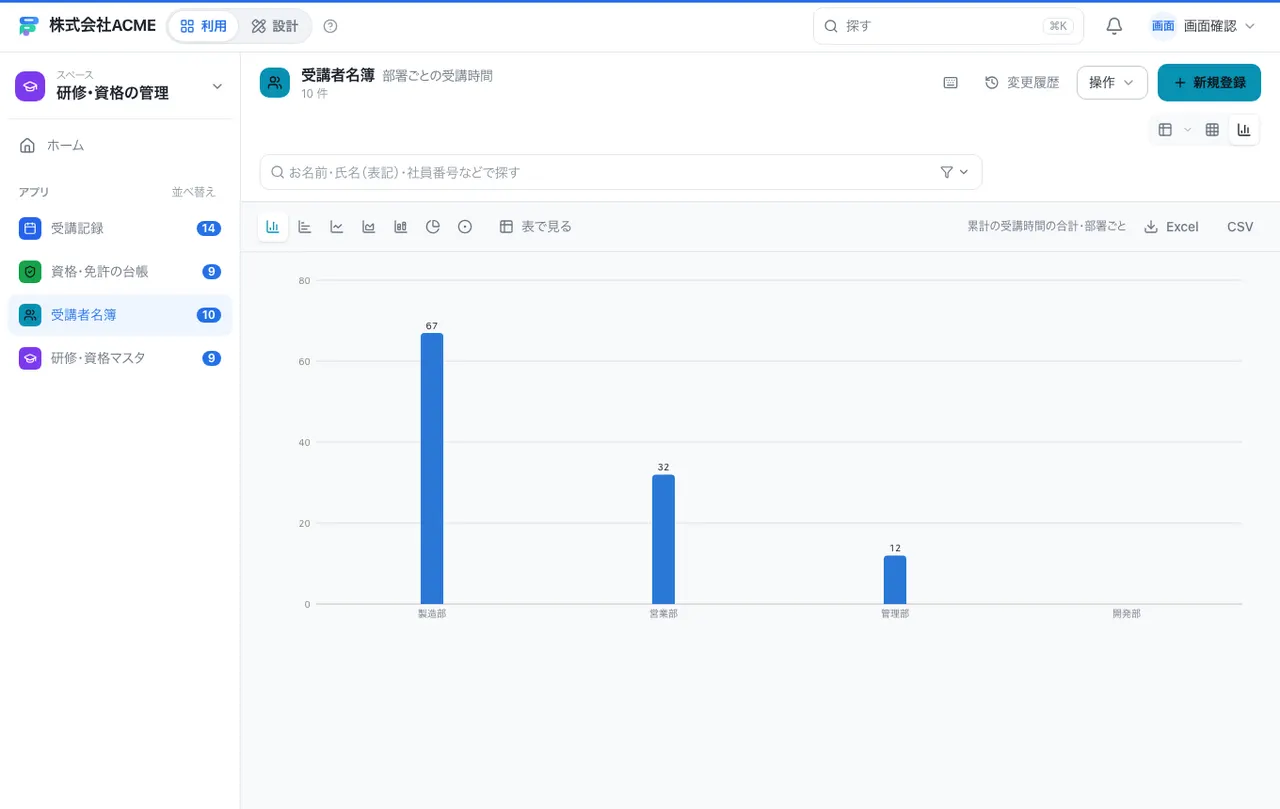The image size is (1280, 809).
Task: Click the 管理部 bar with value 12
Action: (895, 580)
